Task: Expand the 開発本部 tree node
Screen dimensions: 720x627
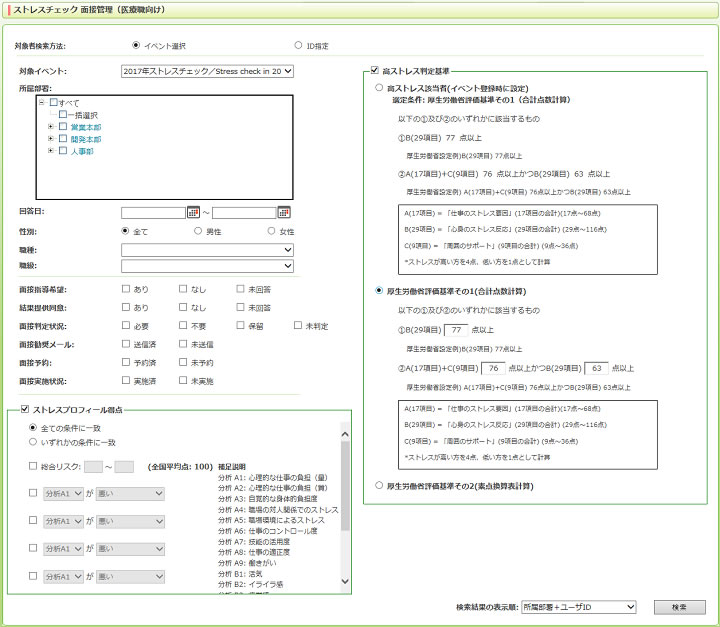Action: (x=51, y=138)
